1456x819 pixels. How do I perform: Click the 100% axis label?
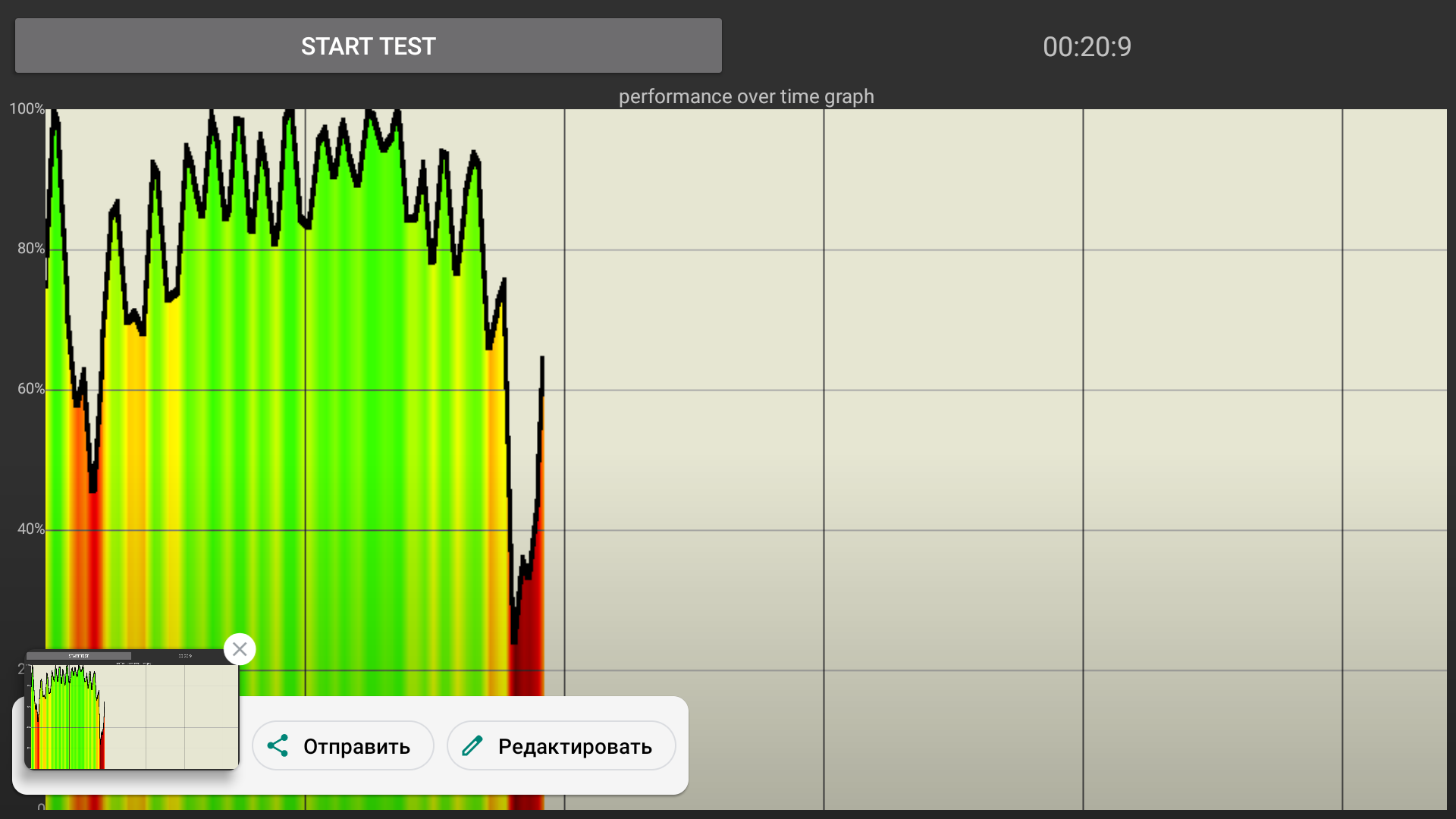click(27, 108)
